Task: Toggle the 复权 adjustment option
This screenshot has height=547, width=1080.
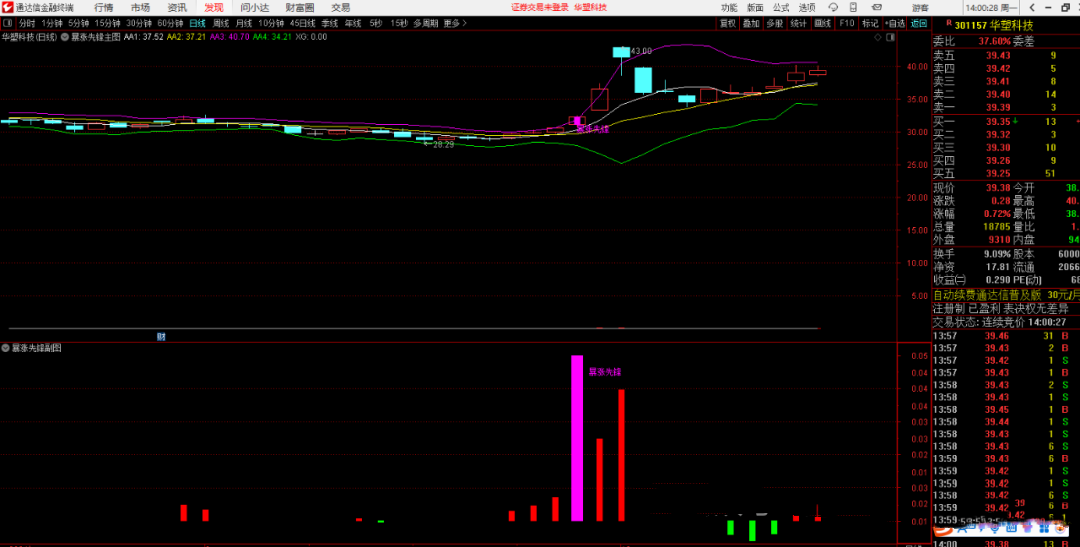Action: coord(727,22)
